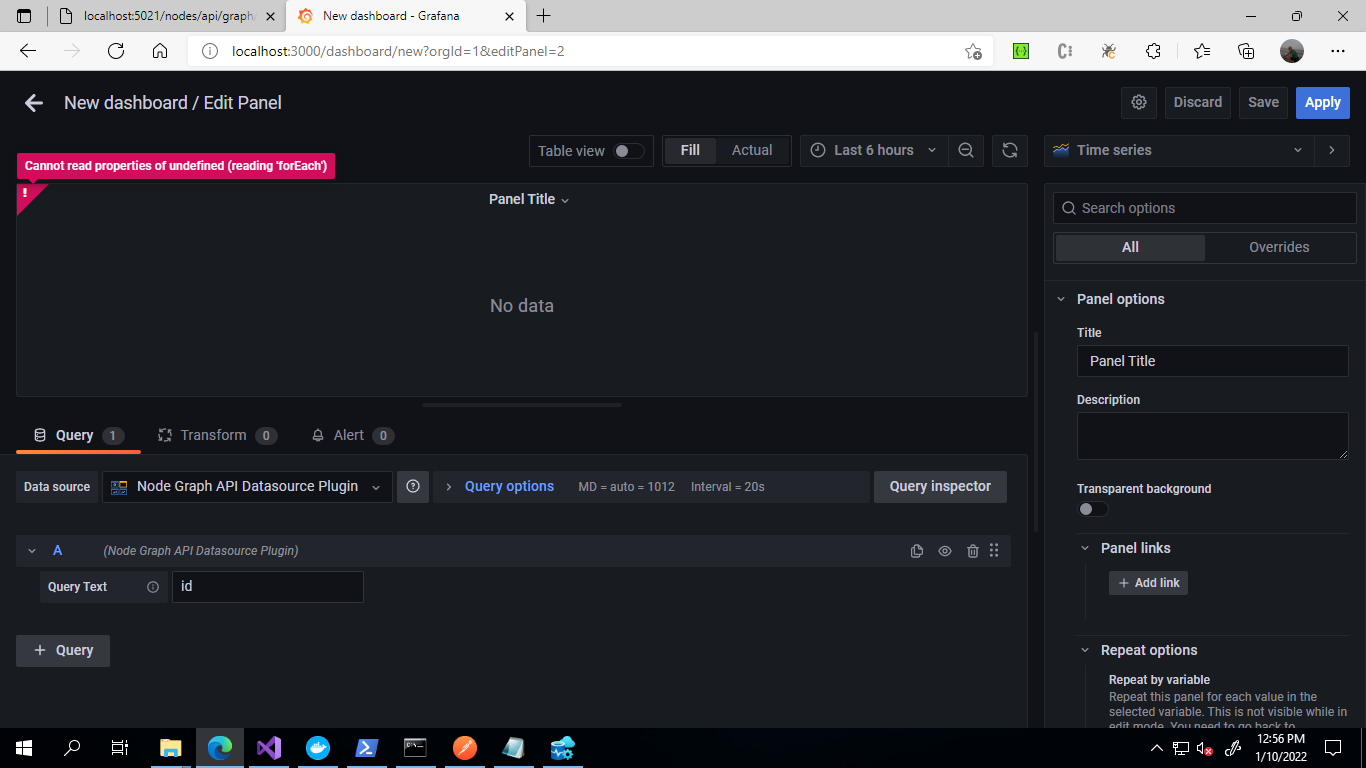1366x768 pixels.
Task: Open the Edge settings and more menu
Action: coord(1338,51)
